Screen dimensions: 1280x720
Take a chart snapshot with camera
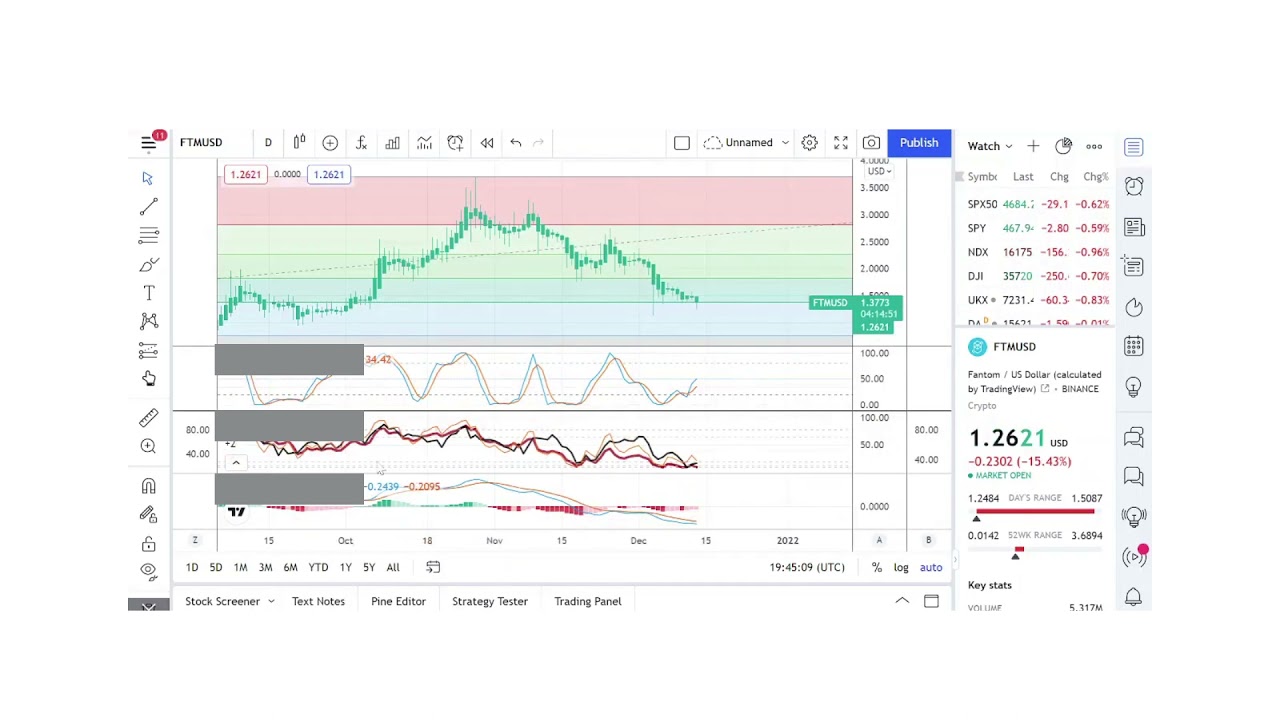click(x=871, y=143)
